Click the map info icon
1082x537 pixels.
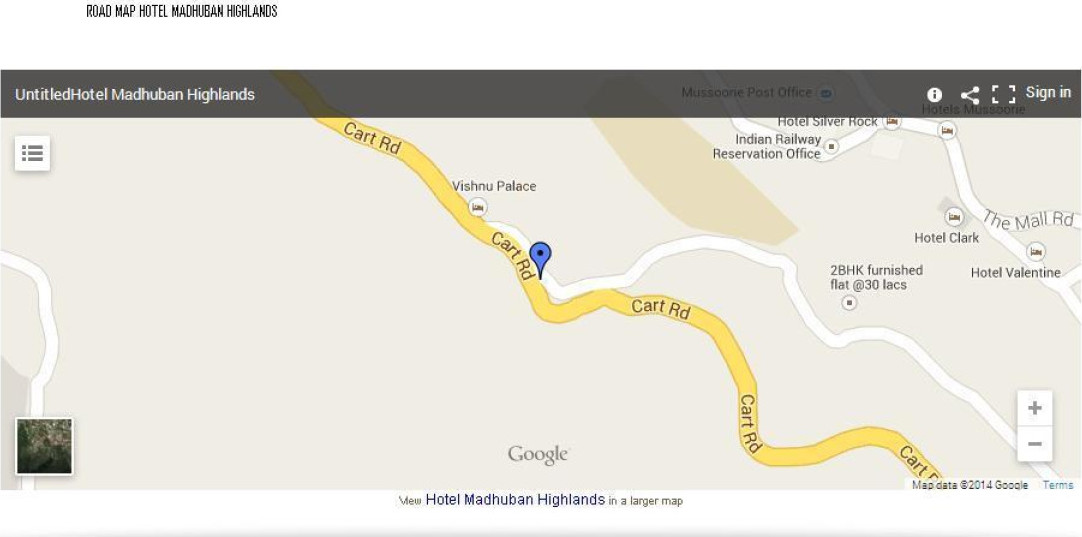tap(934, 95)
